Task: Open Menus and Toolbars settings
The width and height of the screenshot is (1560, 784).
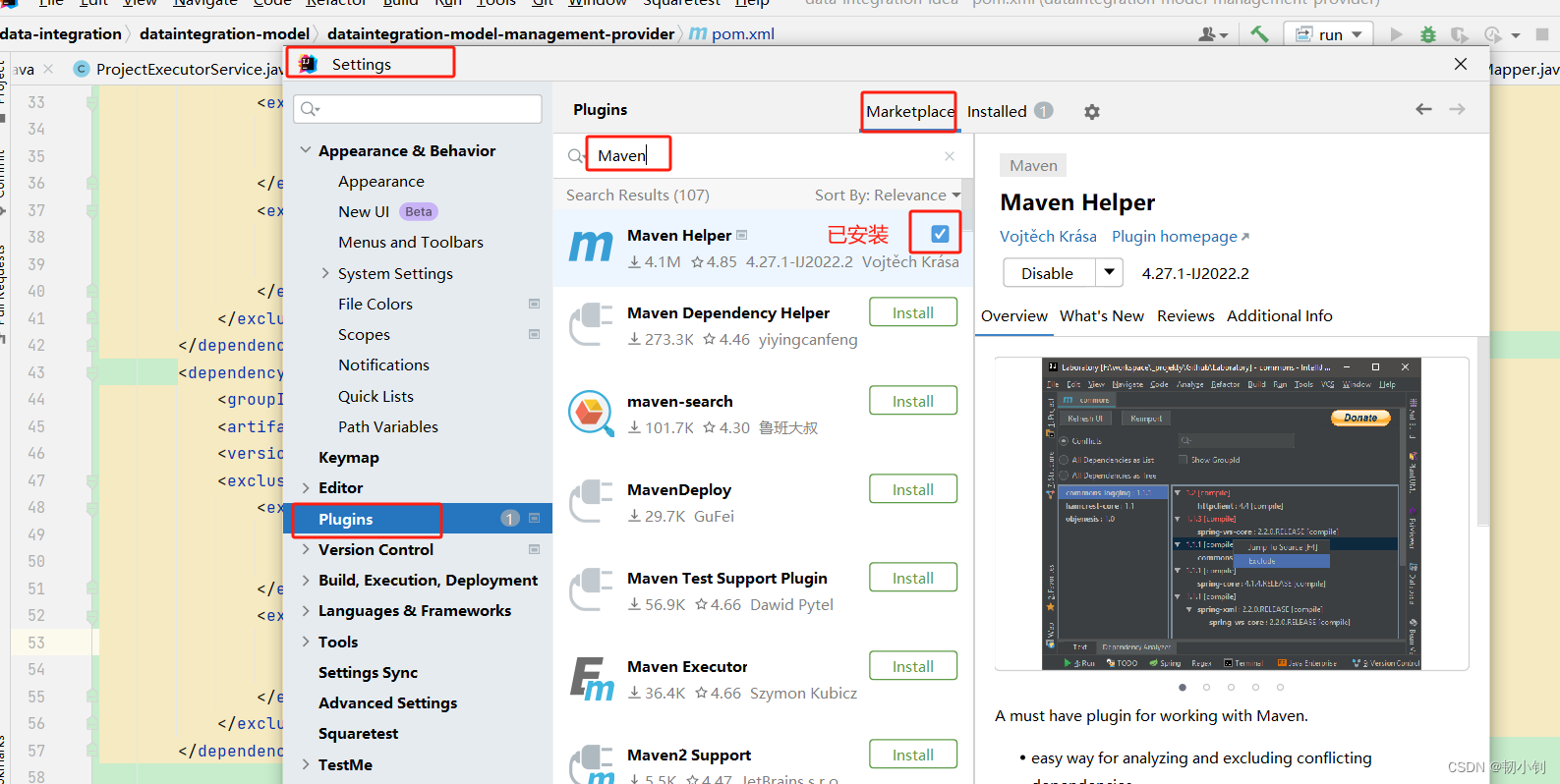Action: 411,242
